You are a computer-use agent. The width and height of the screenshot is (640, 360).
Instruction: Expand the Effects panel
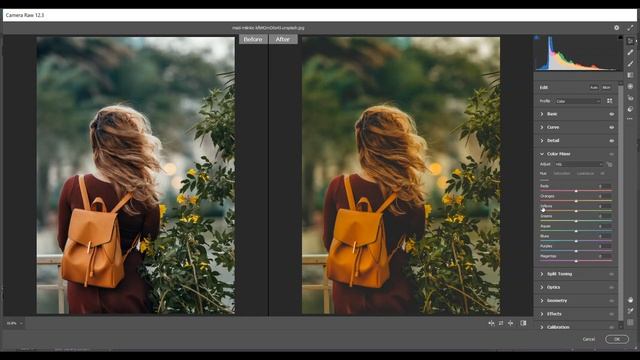coord(542,314)
